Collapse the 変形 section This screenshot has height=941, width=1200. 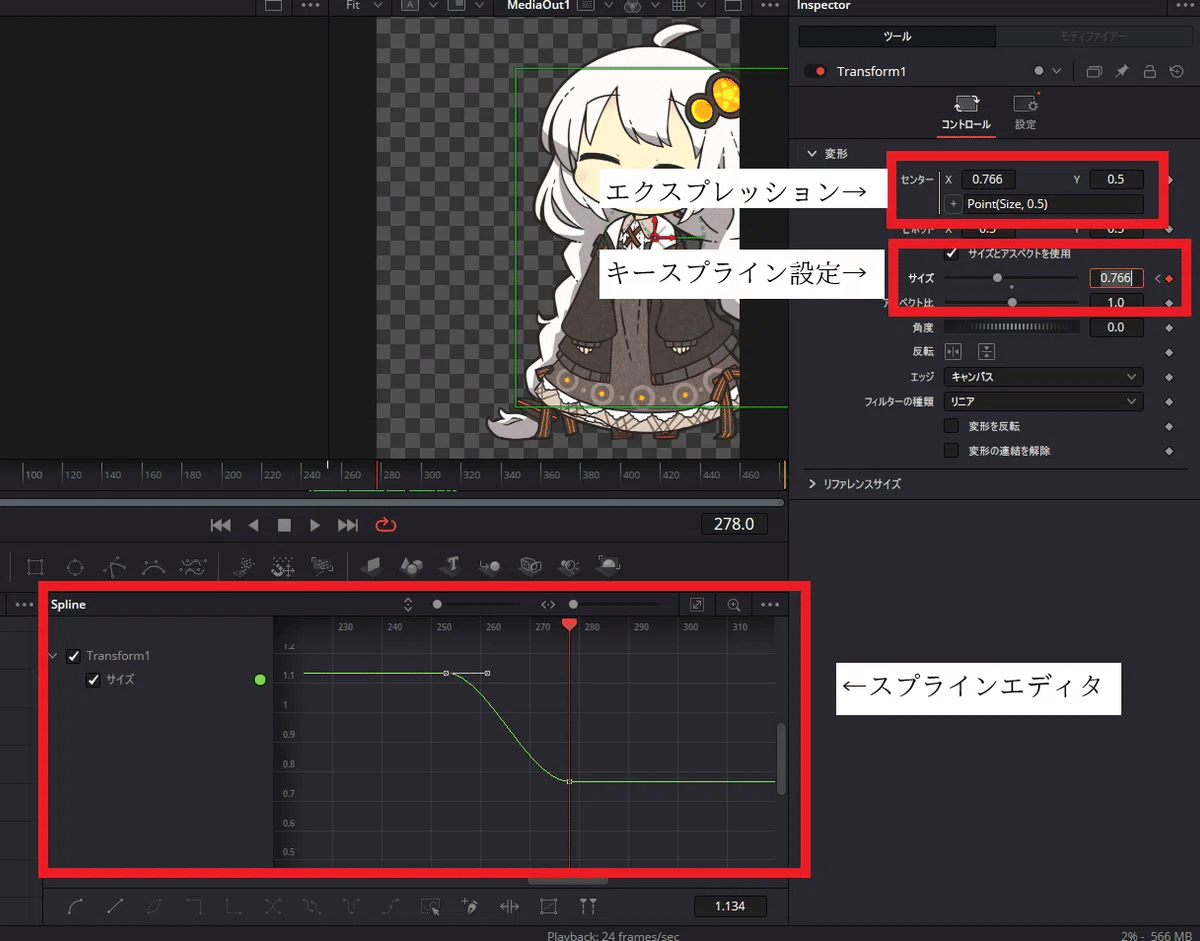[812, 154]
